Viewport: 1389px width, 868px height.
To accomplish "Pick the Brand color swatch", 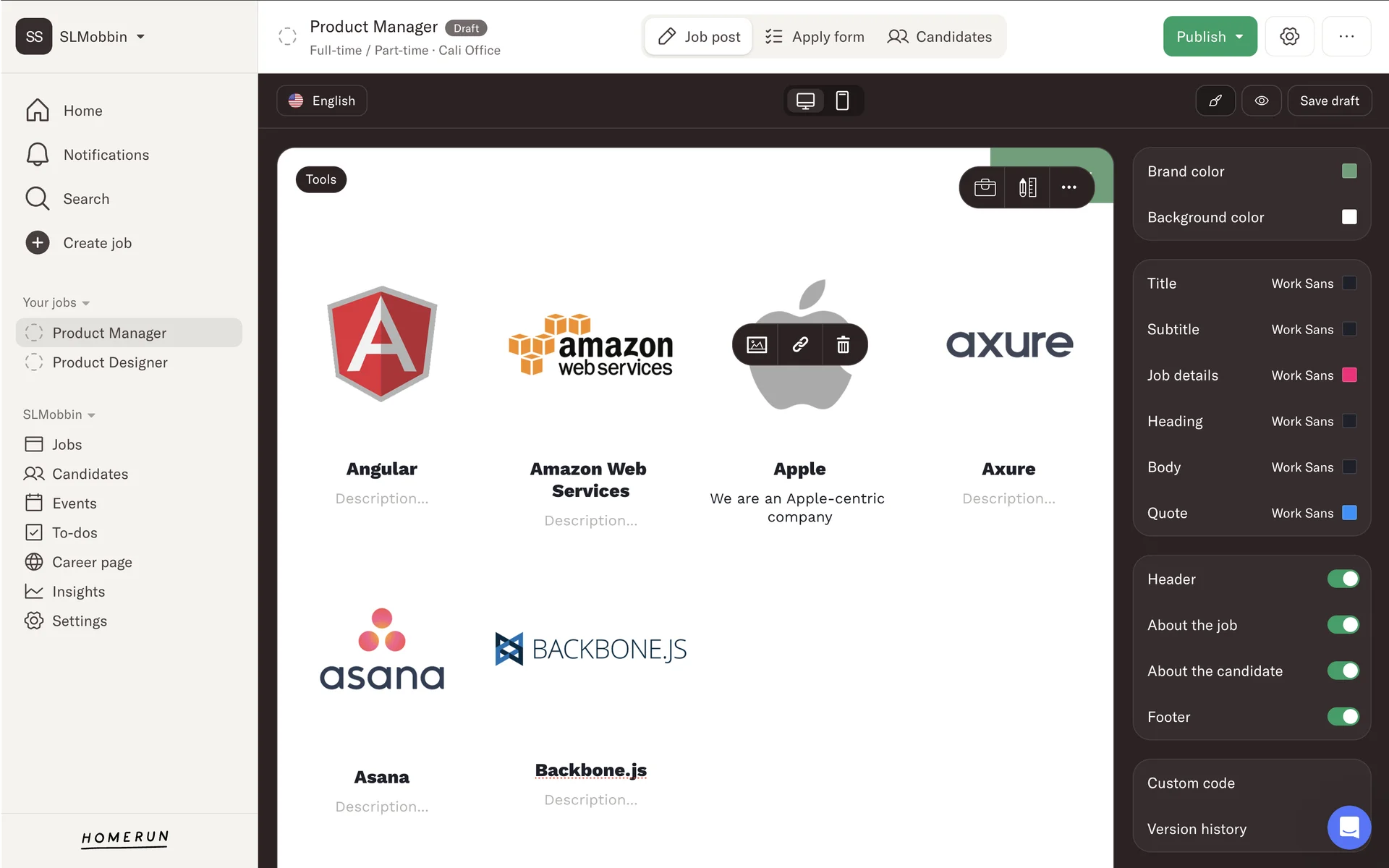I will pyautogui.click(x=1348, y=171).
